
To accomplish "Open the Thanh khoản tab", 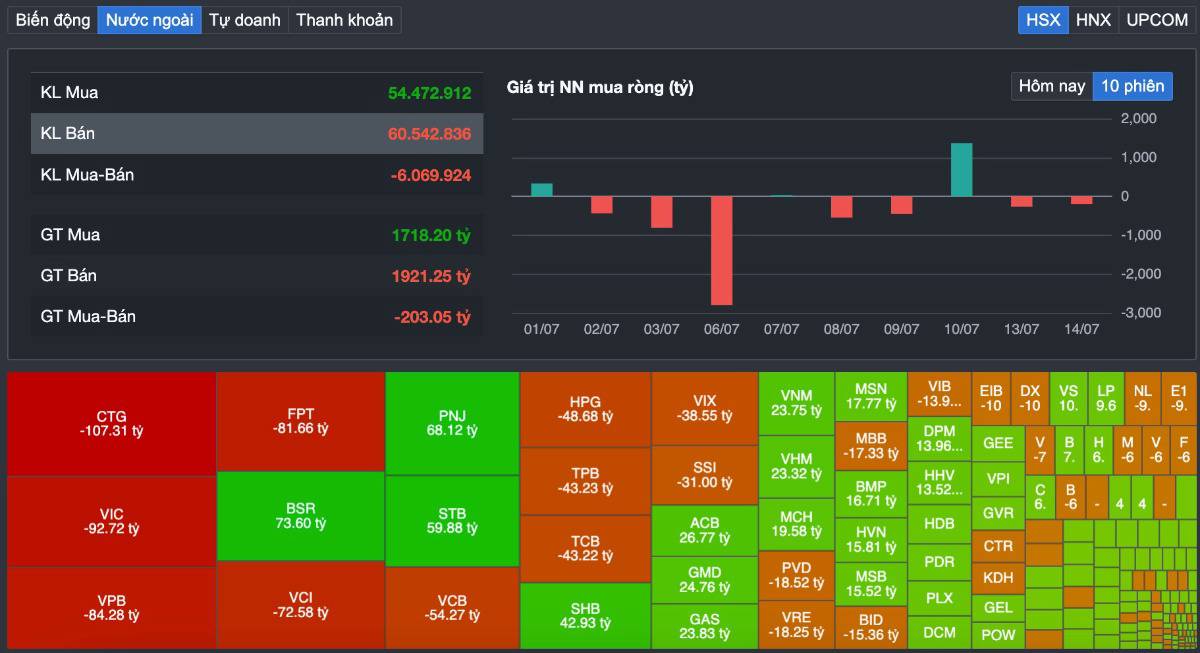I will coord(344,20).
